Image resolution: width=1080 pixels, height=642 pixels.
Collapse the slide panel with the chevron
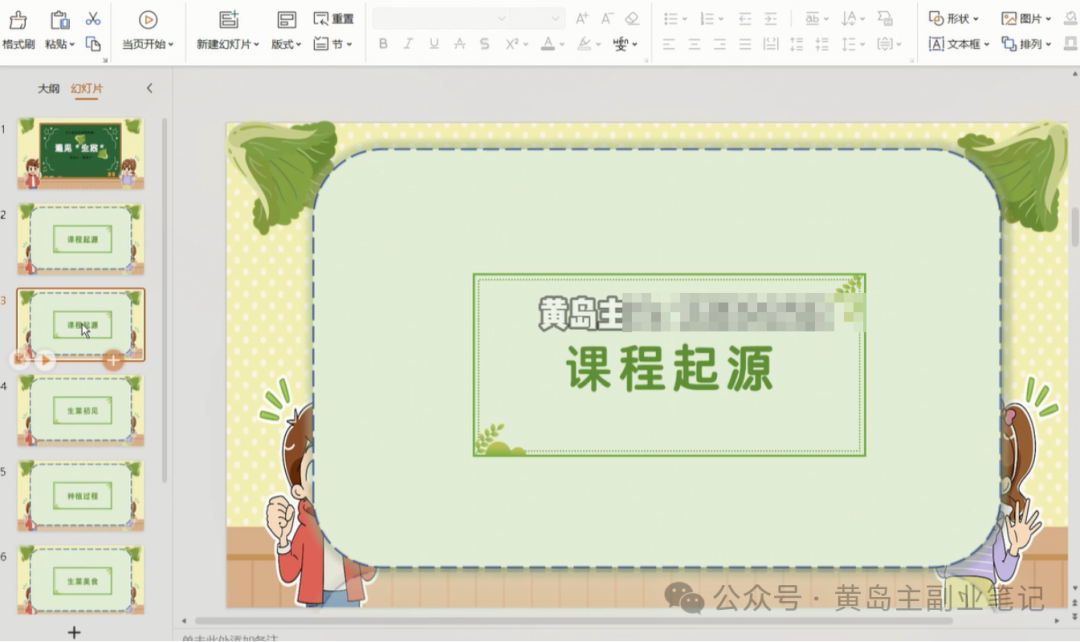point(150,88)
